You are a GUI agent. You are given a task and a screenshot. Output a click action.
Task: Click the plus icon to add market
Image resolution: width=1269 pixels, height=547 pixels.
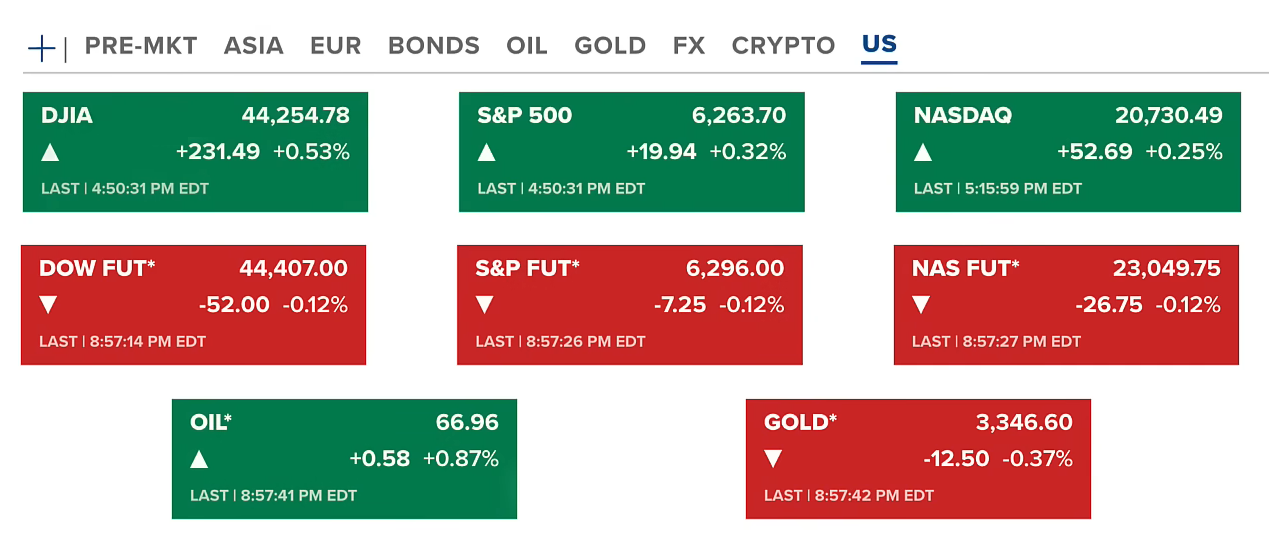pos(41,47)
